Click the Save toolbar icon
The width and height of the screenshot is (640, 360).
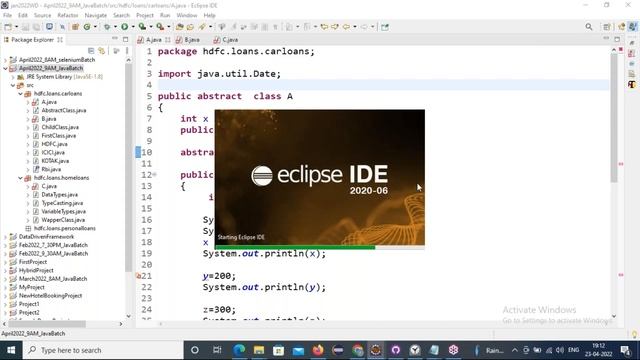[x=26, y=27]
